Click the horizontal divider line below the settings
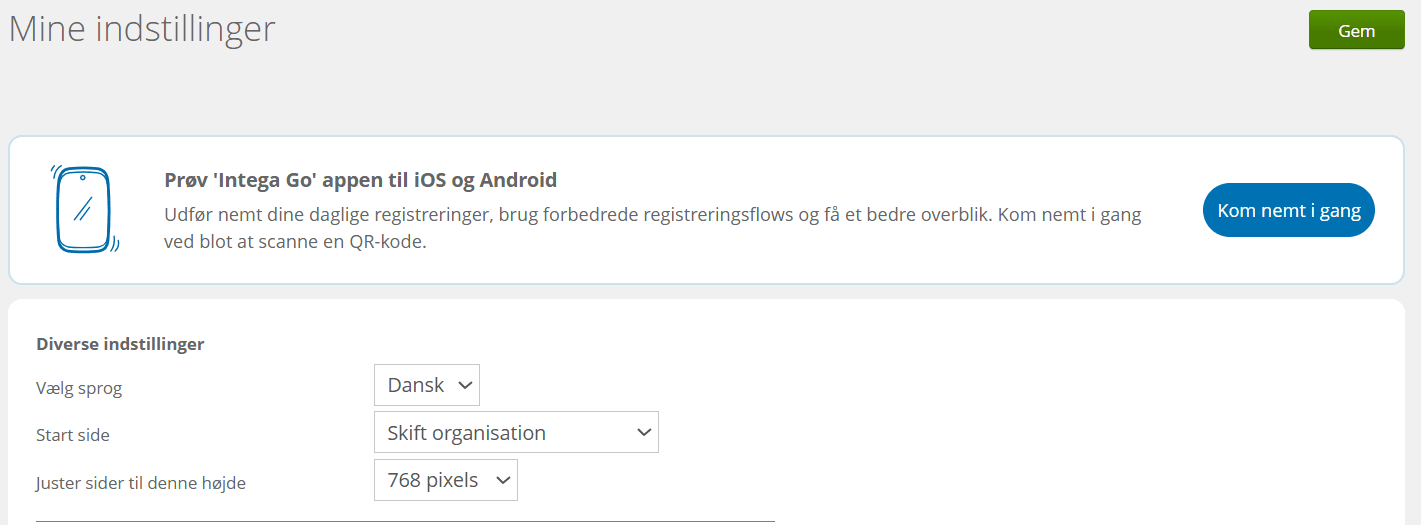1421x525 pixels. 405,521
